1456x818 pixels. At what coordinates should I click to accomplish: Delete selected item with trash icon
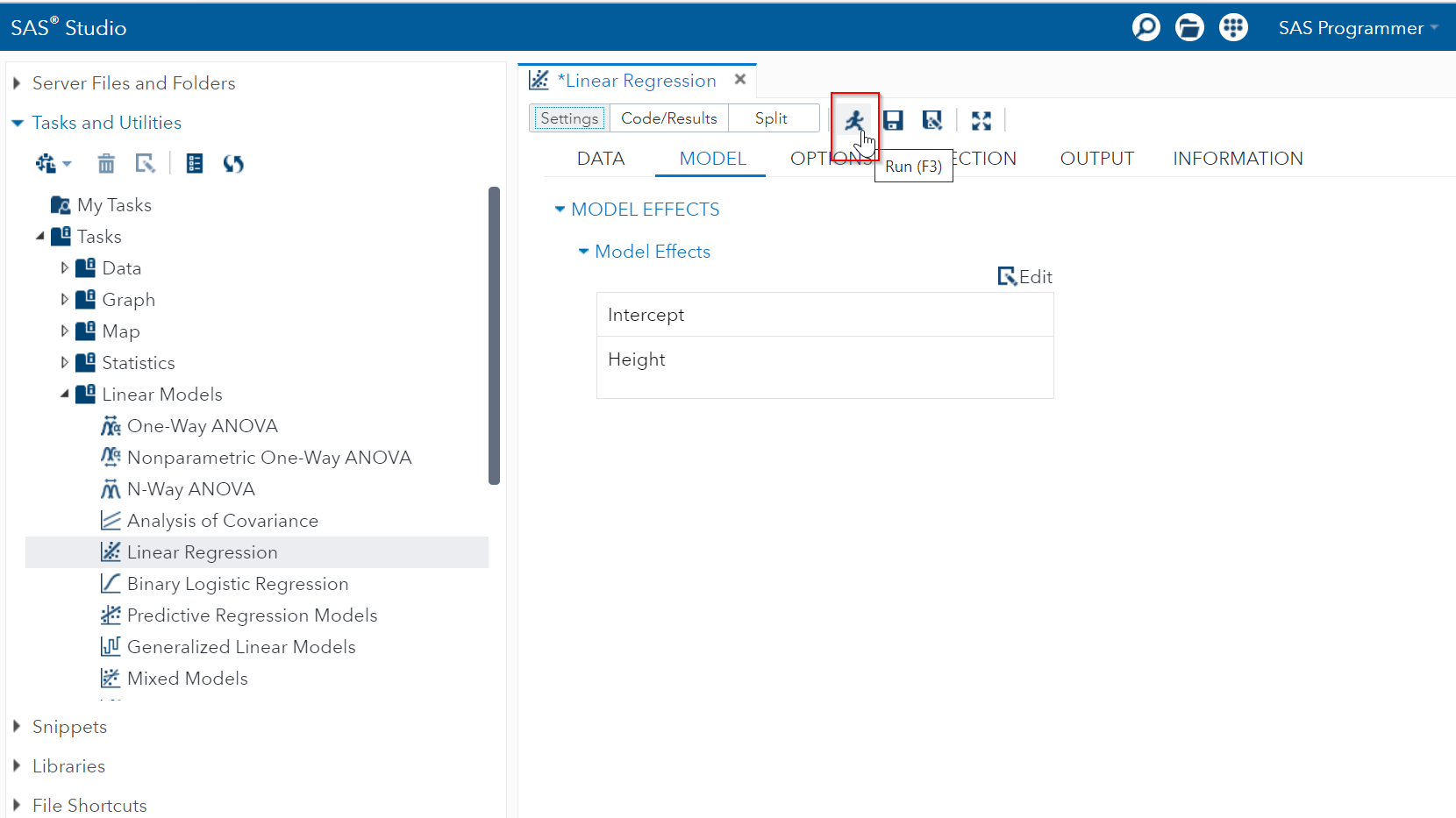(x=105, y=163)
